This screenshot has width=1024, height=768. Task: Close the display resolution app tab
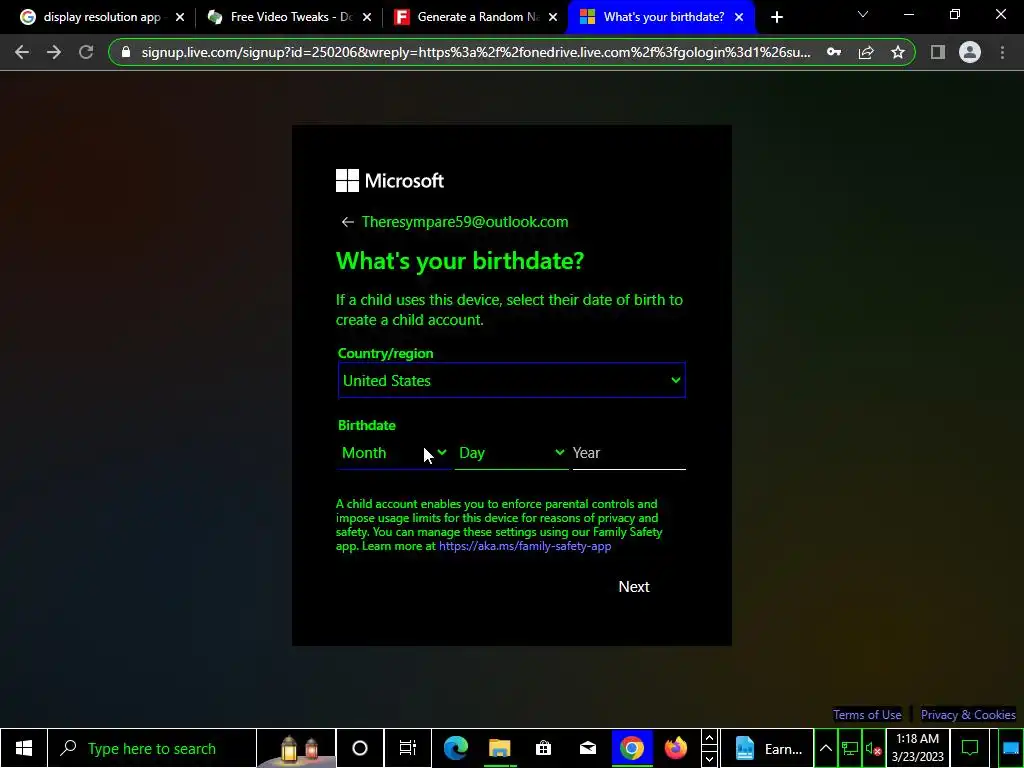[x=180, y=17]
